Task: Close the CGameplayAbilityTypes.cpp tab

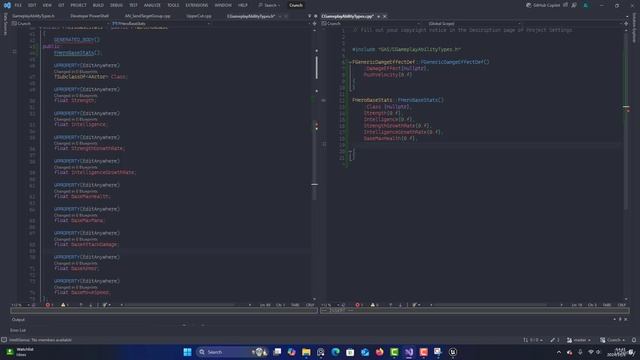Action: (x=384, y=17)
